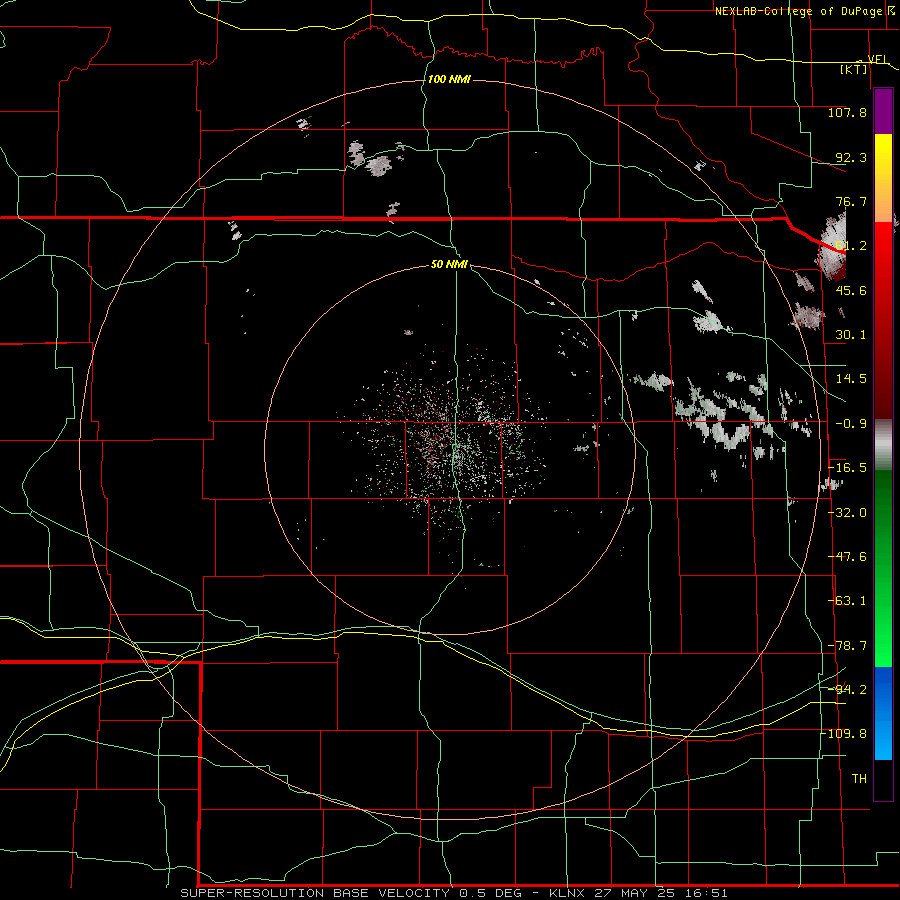The height and width of the screenshot is (900, 900).
Task: Select the -109.8 velocity scale value
Action: coord(844,734)
